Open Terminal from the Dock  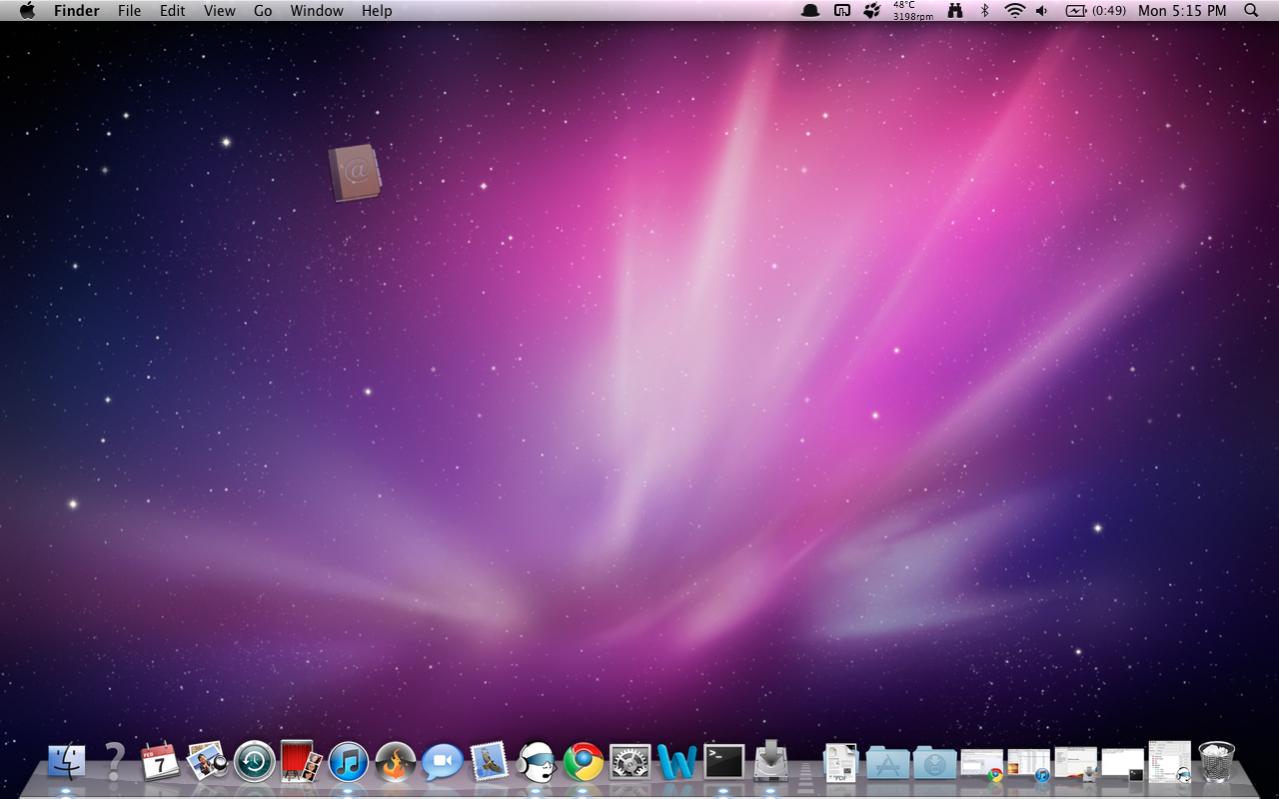click(724, 762)
